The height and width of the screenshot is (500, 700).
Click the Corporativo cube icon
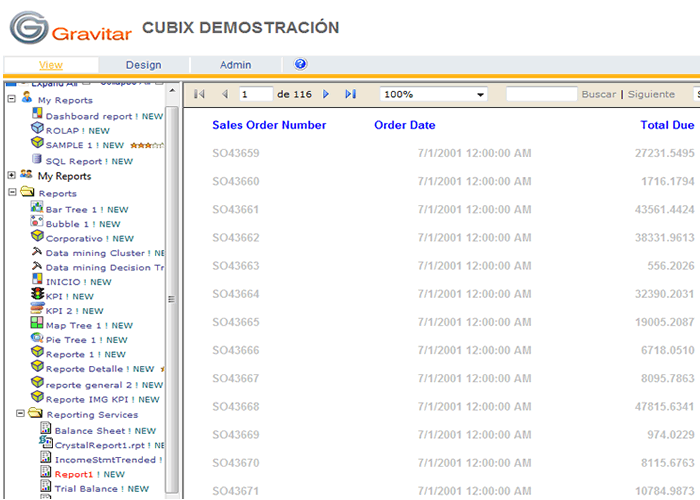tap(37, 236)
